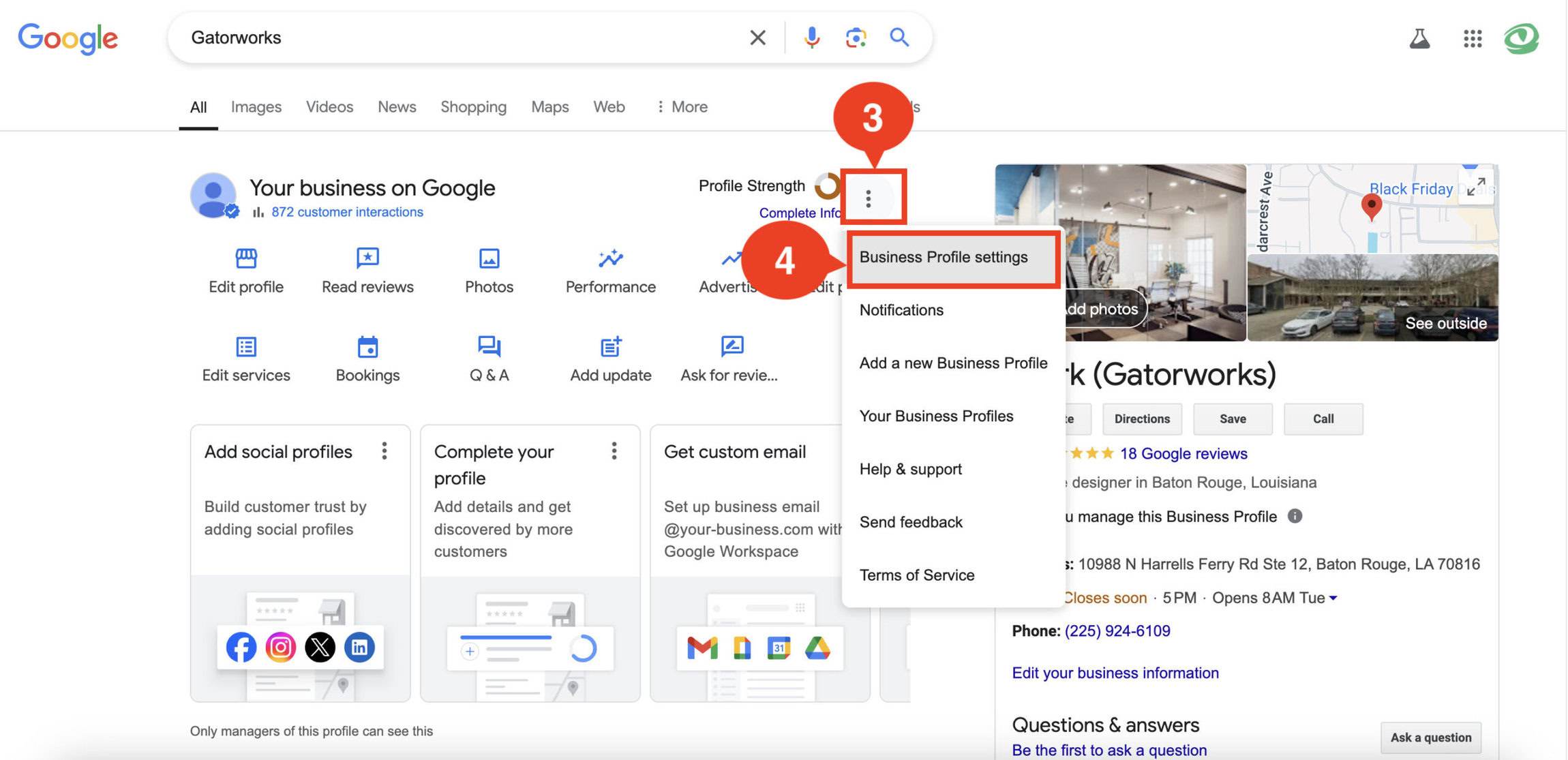Viewport: 1568px width, 760px height.
Task: Expand the map with arrows icon
Action: tap(1476, 186)
